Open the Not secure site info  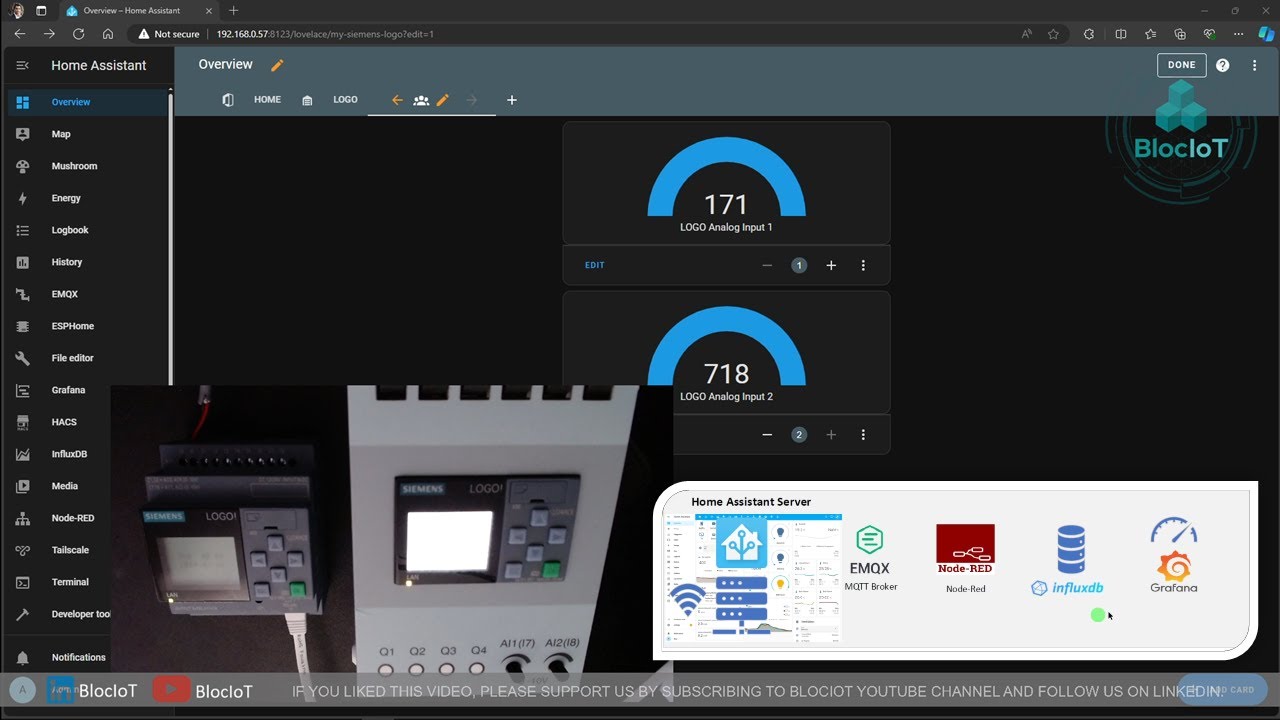169,34
